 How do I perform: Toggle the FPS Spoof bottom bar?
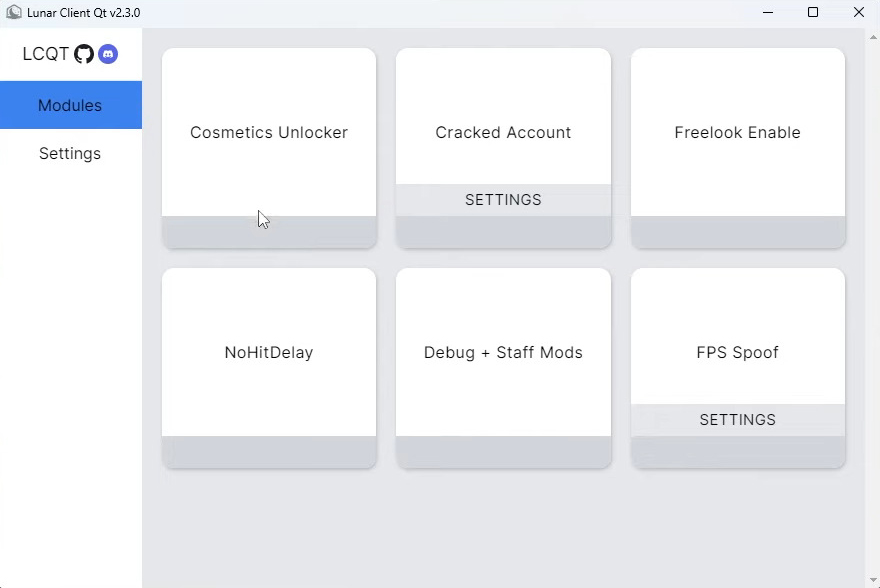coord(738,452)
